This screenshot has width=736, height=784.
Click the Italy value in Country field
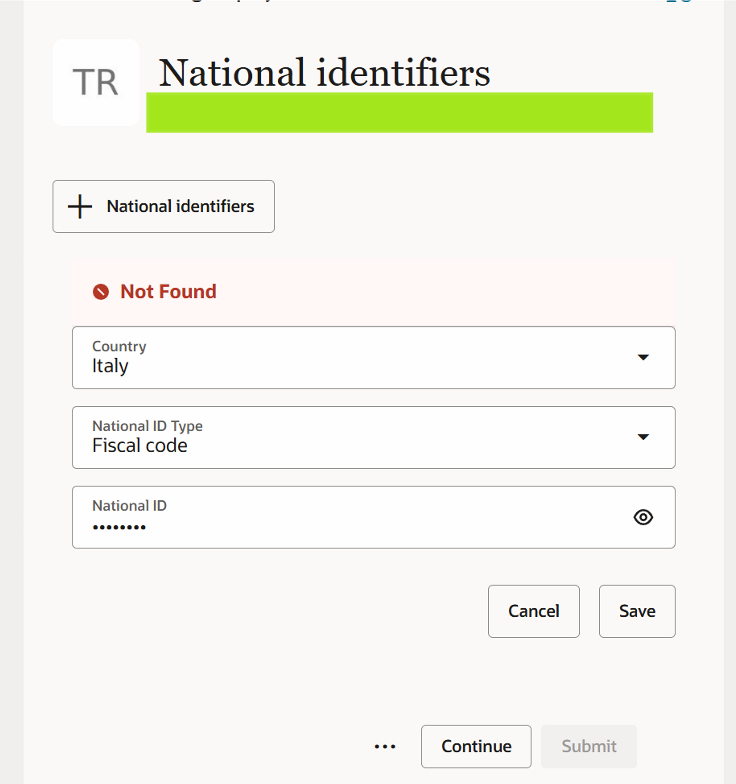(x=110, y=366)
